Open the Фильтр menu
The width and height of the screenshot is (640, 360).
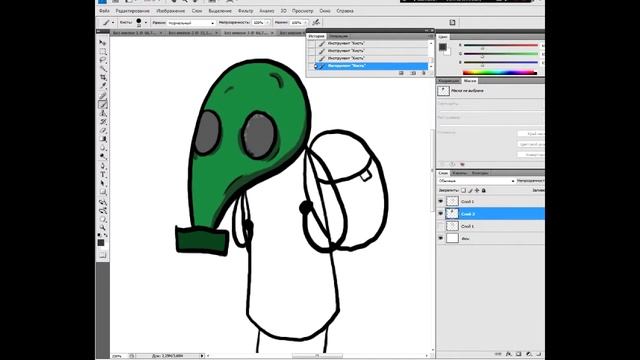point(245,11)
